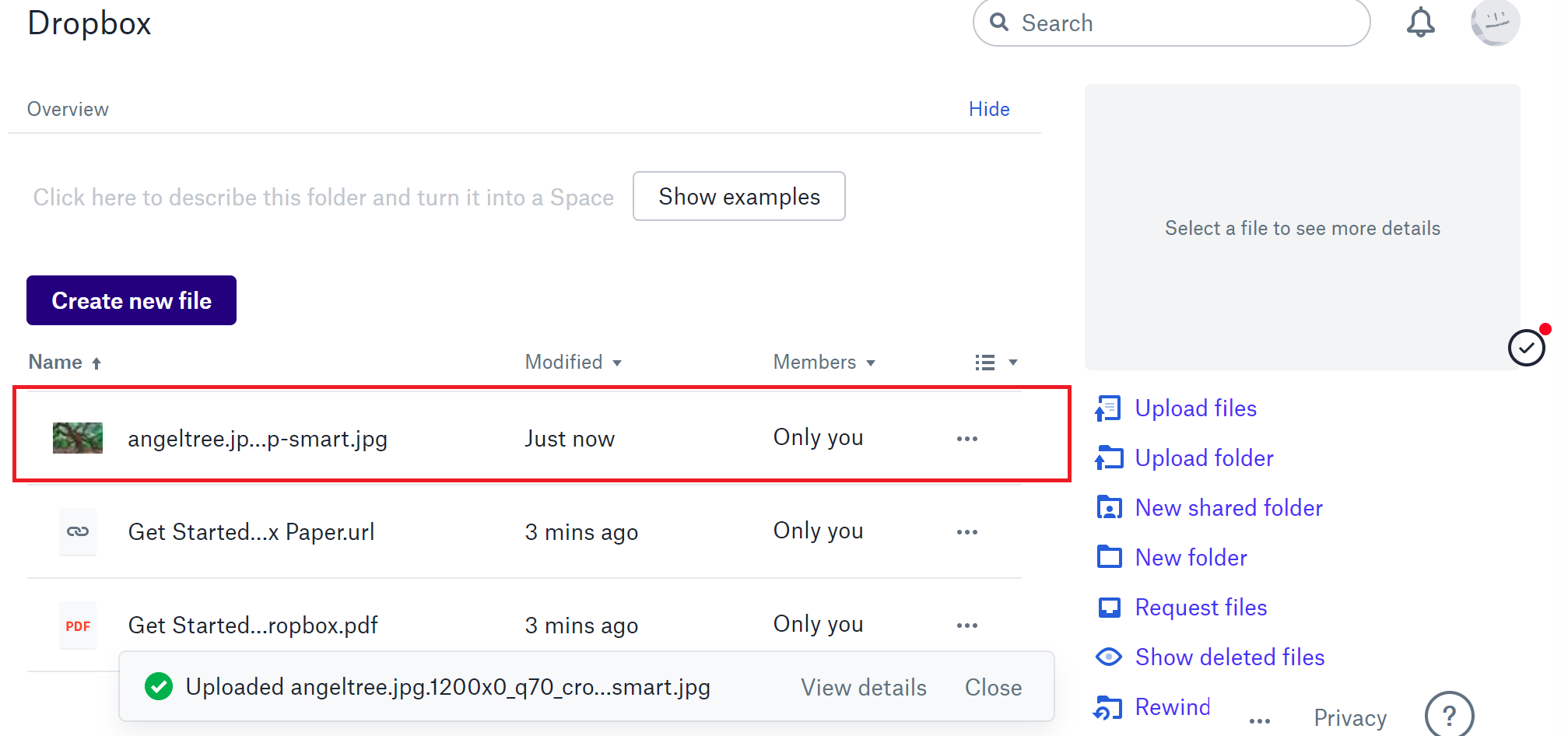Click the Upload files icon
The image size is (1568, 736).
coord(1108,408)
